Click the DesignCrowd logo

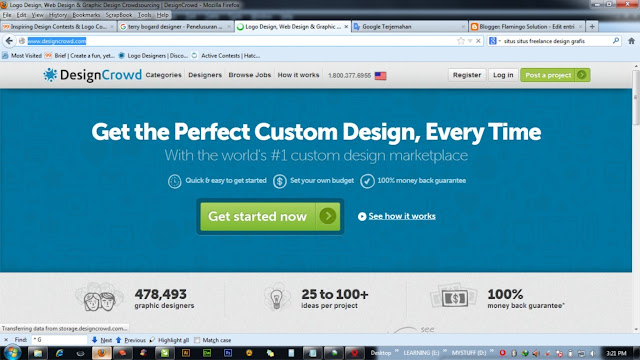[x=93, y=75]
